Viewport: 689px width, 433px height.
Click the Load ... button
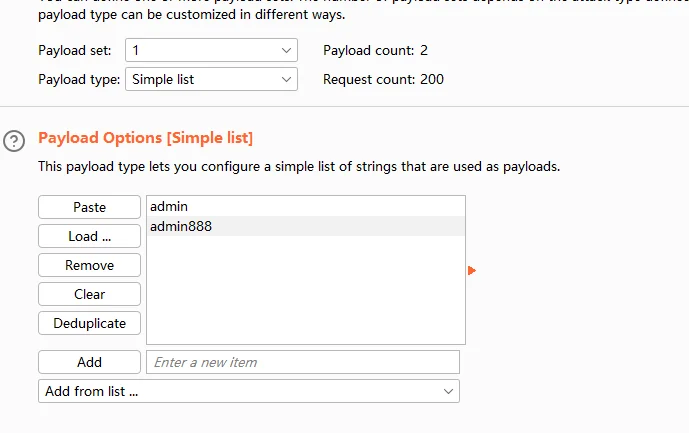(89, 236)
